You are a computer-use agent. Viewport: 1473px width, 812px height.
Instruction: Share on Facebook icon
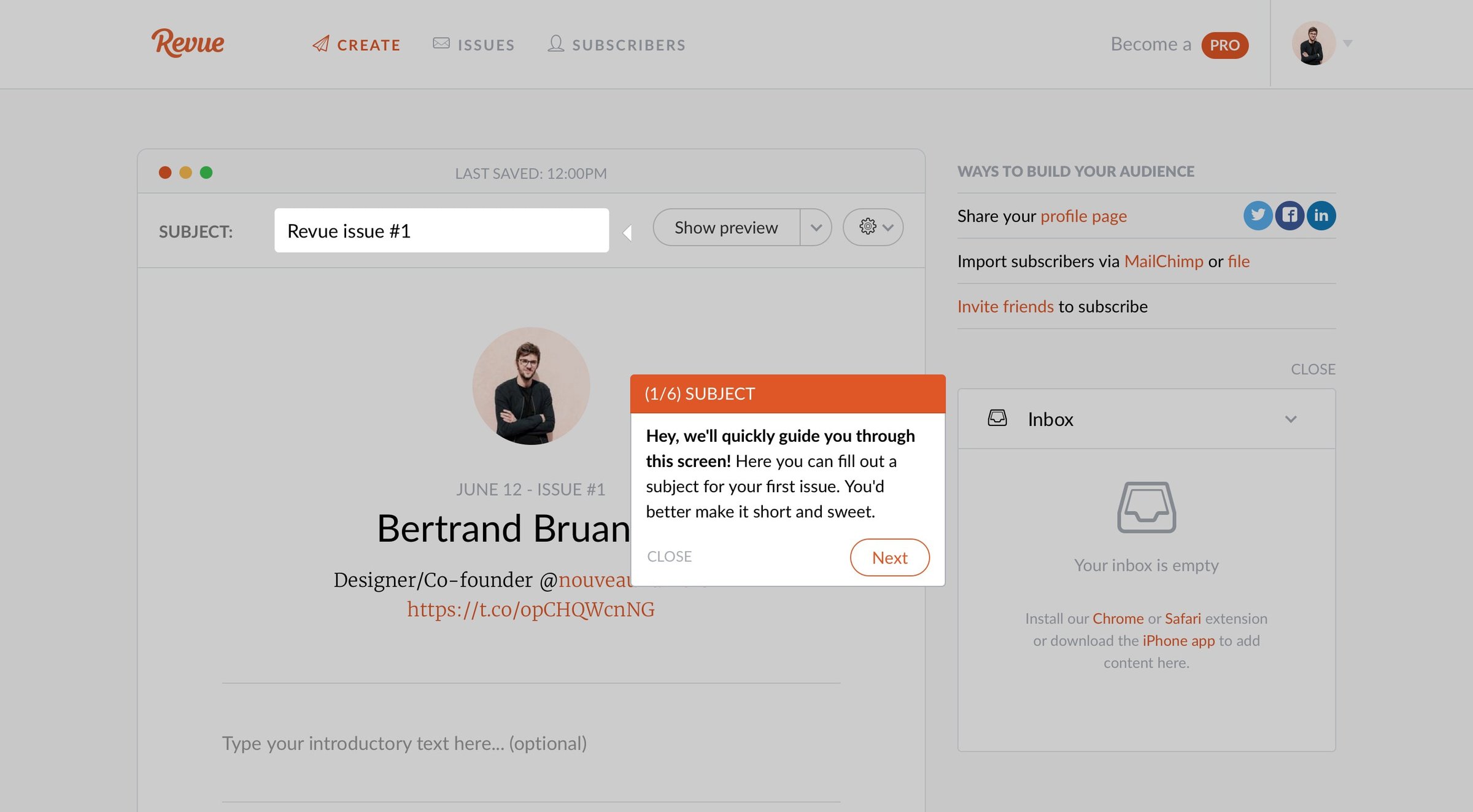click(x=1289, y=215)
